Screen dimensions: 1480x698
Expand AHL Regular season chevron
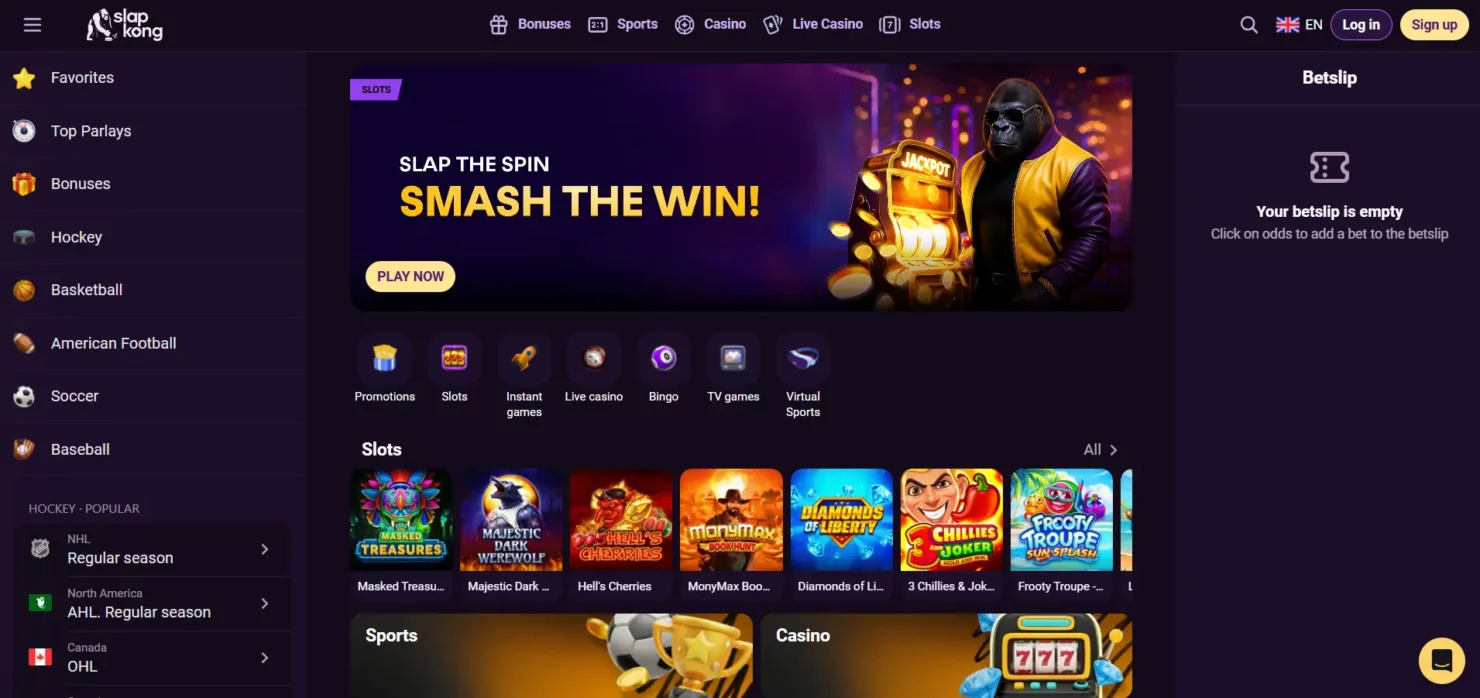click(265, 603)
